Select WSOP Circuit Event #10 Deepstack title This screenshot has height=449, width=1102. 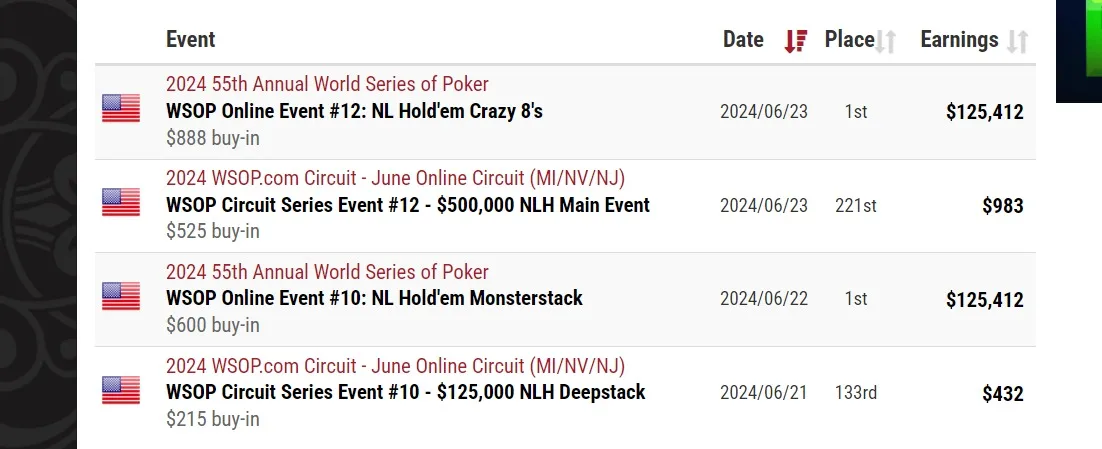(405, 392)
